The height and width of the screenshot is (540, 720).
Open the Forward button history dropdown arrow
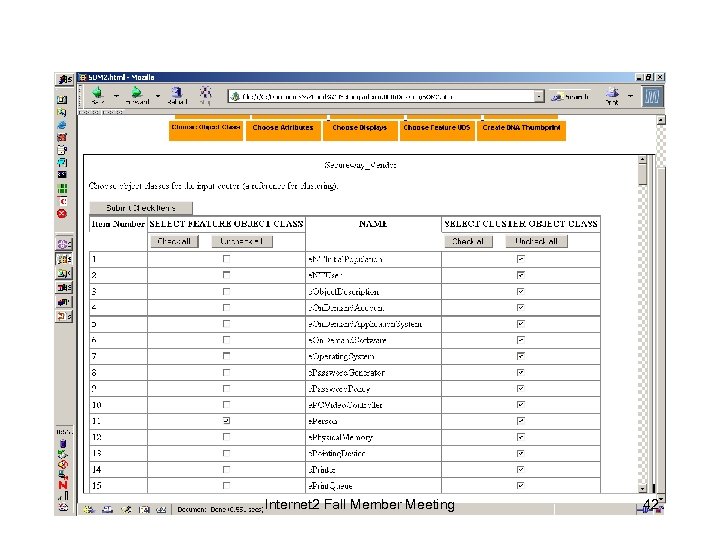point(158,96)
